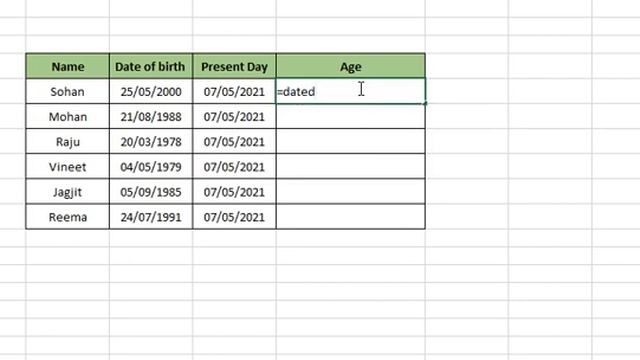Select the Age header cell
Screen dimensions: 640x360
pyautogui.click(x=351, y=66)
